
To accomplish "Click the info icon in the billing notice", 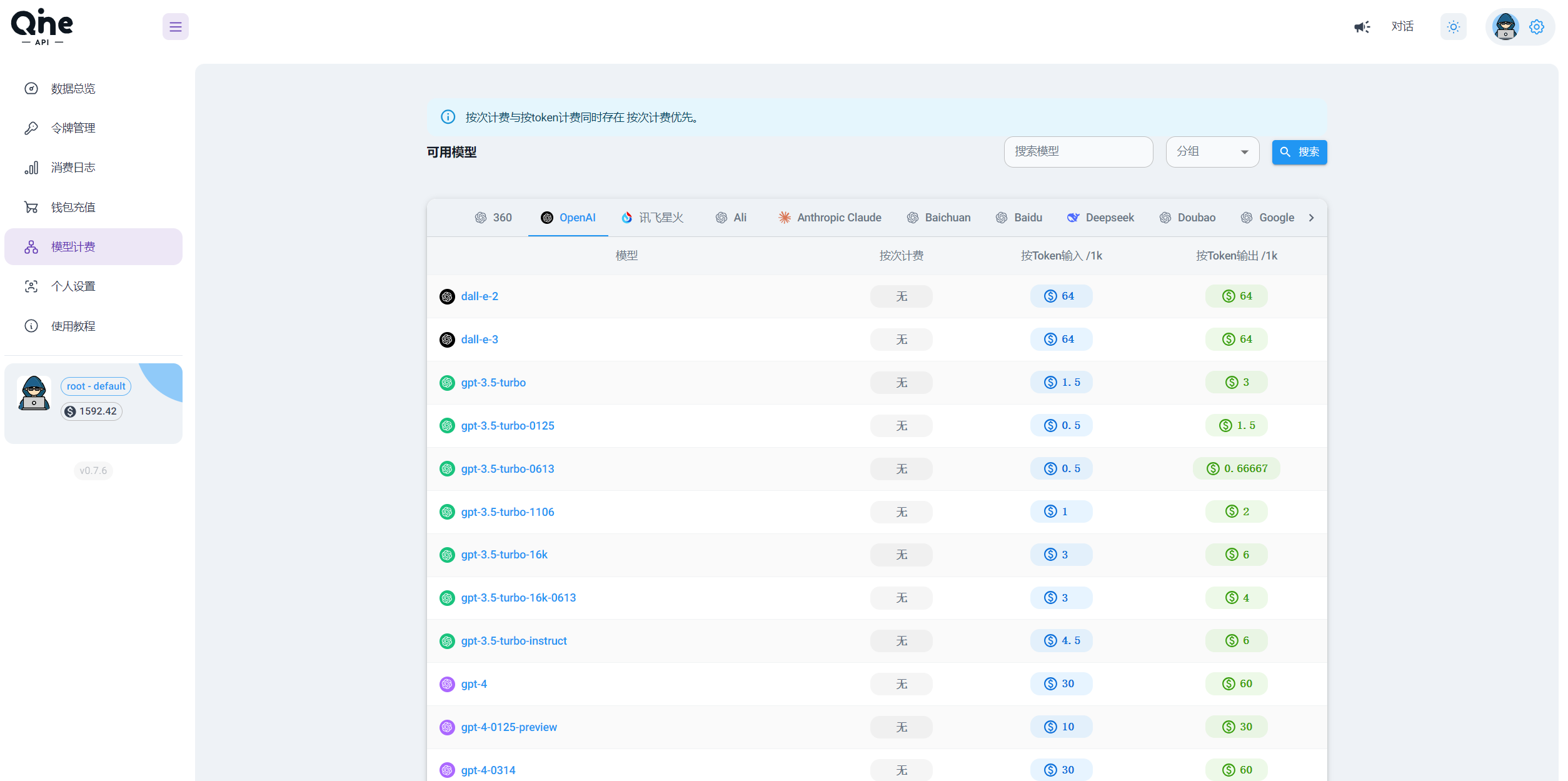I will [x=448, y=117].
